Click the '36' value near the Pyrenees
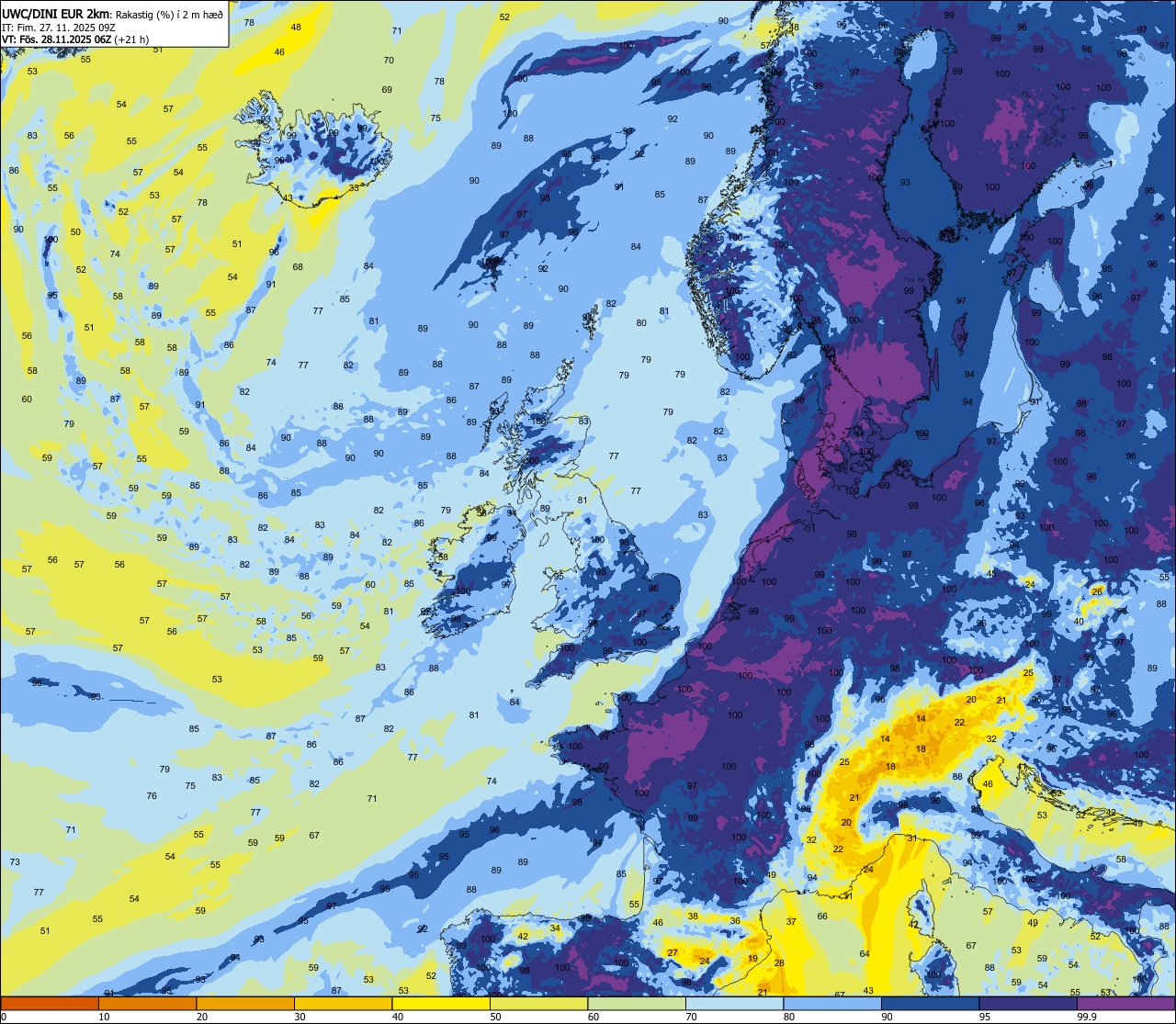1176x1024 pixels. point(735,920)
